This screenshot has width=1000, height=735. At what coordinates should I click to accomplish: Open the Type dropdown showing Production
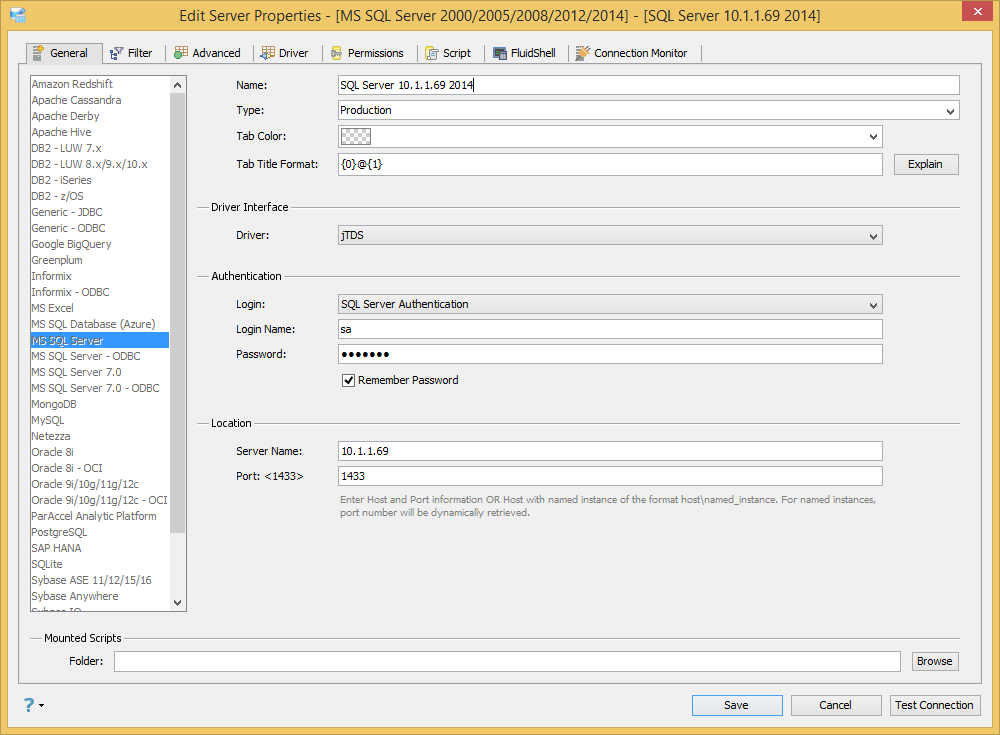pyautogui.click(x=649, y=110)
